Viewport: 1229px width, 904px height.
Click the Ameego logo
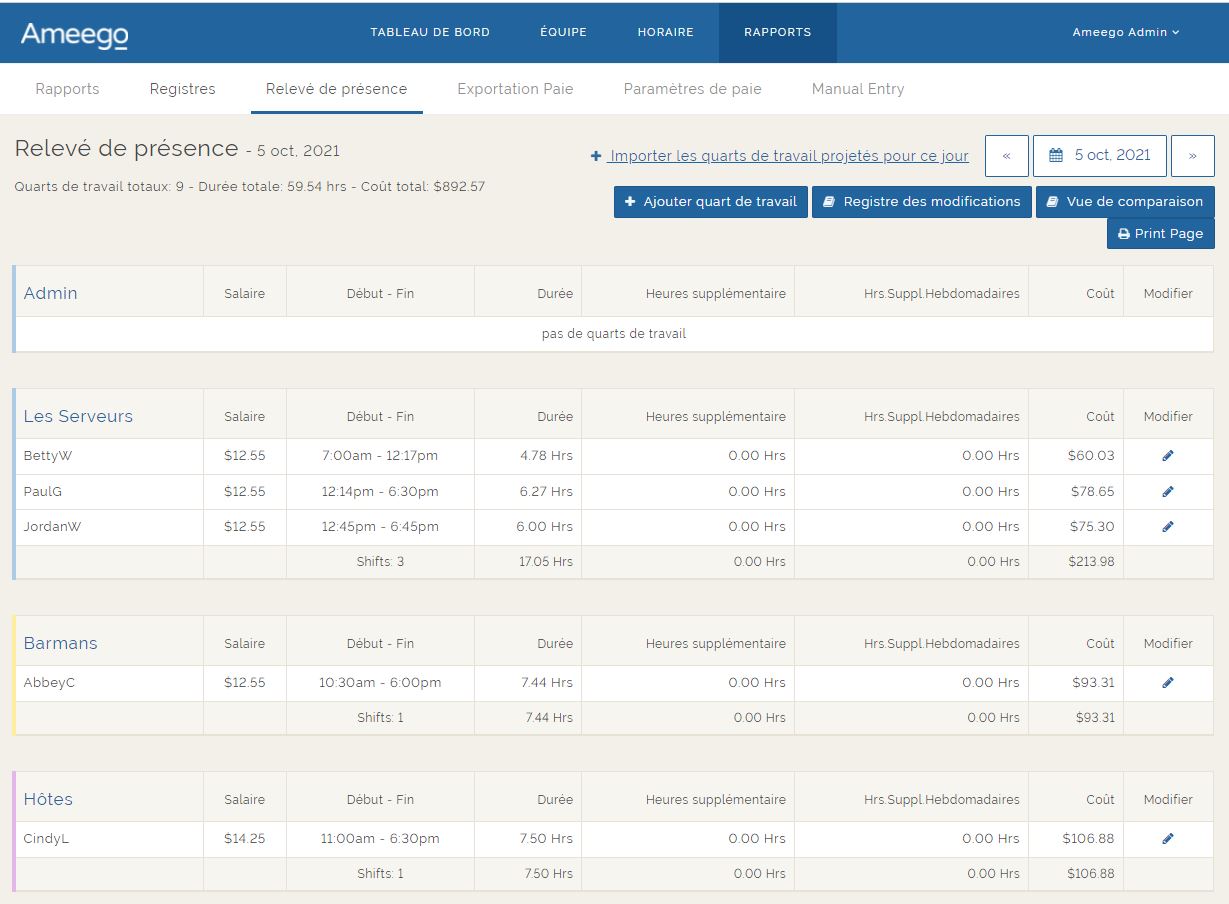pyautogui.click(x=75, y=34)
